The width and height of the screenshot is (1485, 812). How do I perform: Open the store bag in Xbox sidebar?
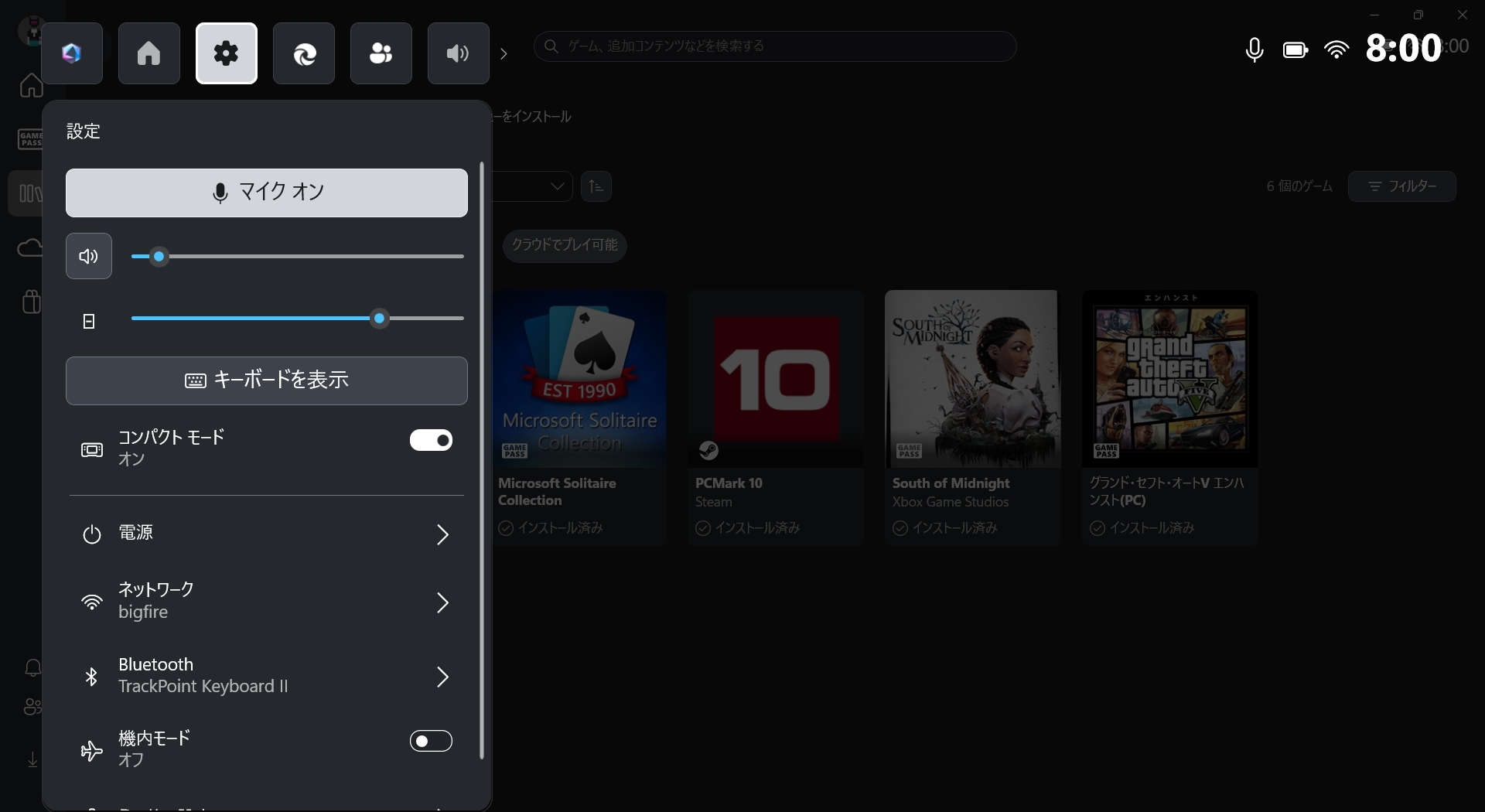click(x=31, y=301)
